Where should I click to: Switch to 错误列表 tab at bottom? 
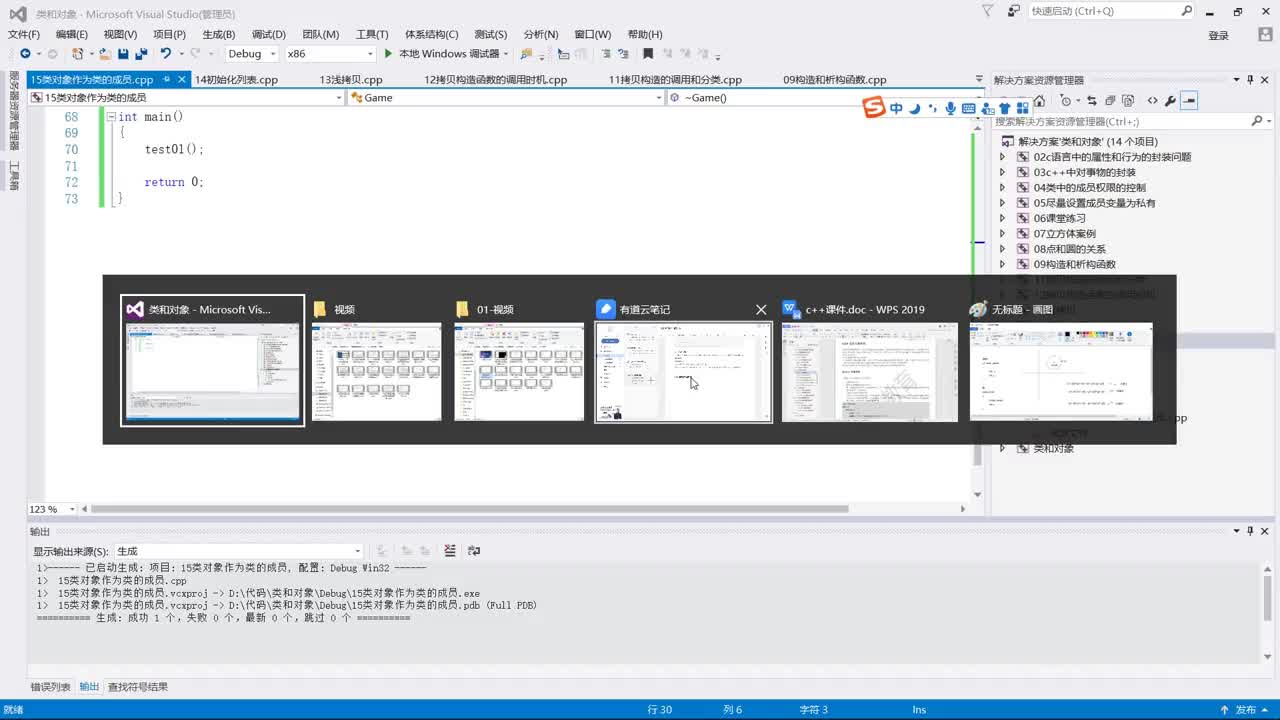(x=50, y=687)
